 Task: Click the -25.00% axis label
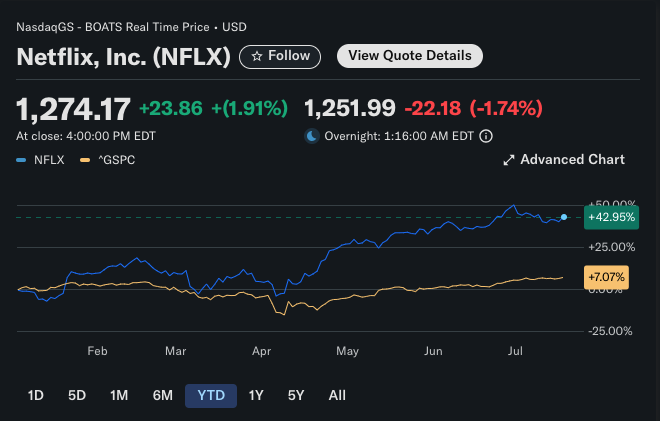610,331
